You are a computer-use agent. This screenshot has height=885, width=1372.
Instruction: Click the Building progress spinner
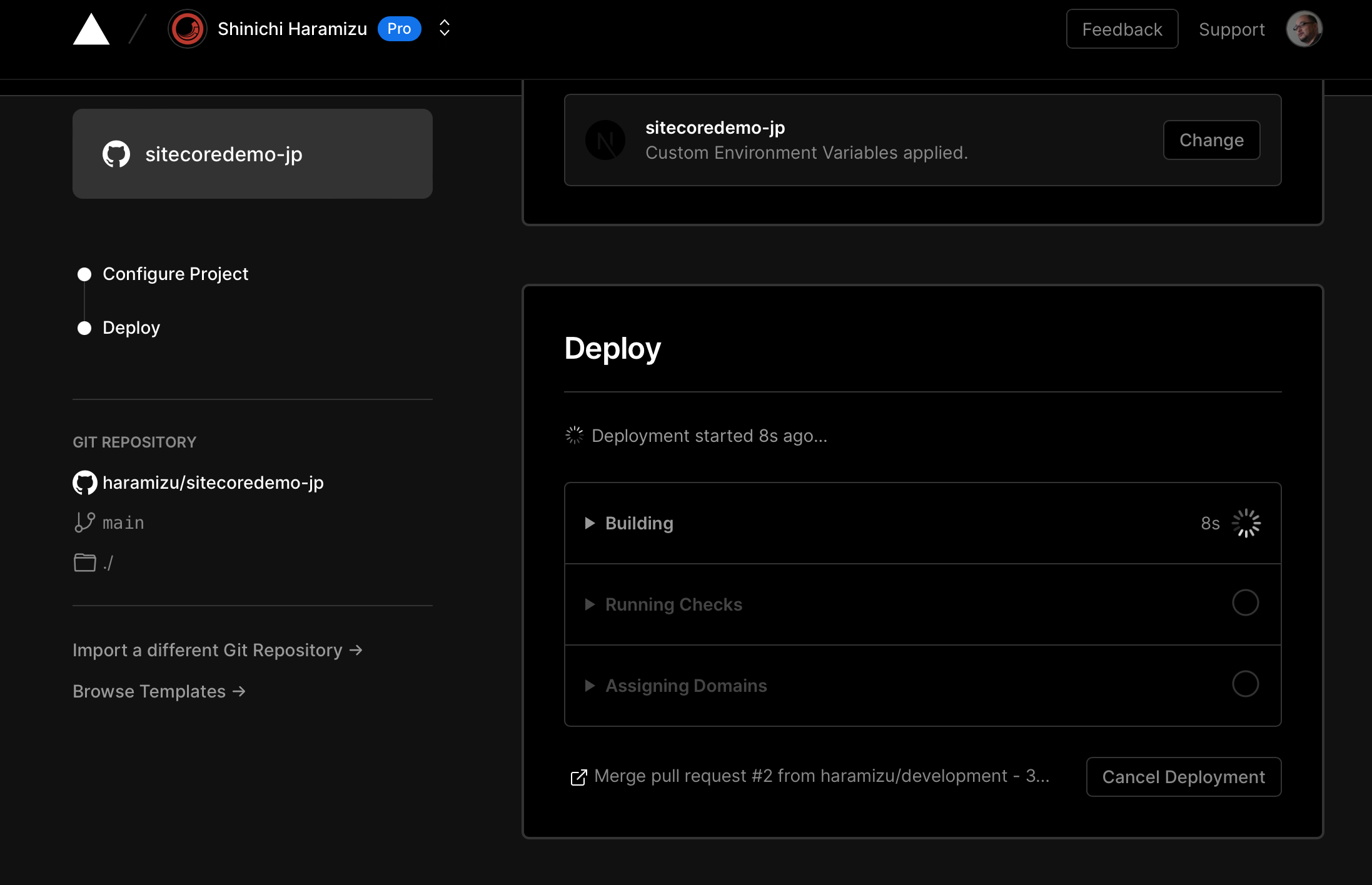1246,523
